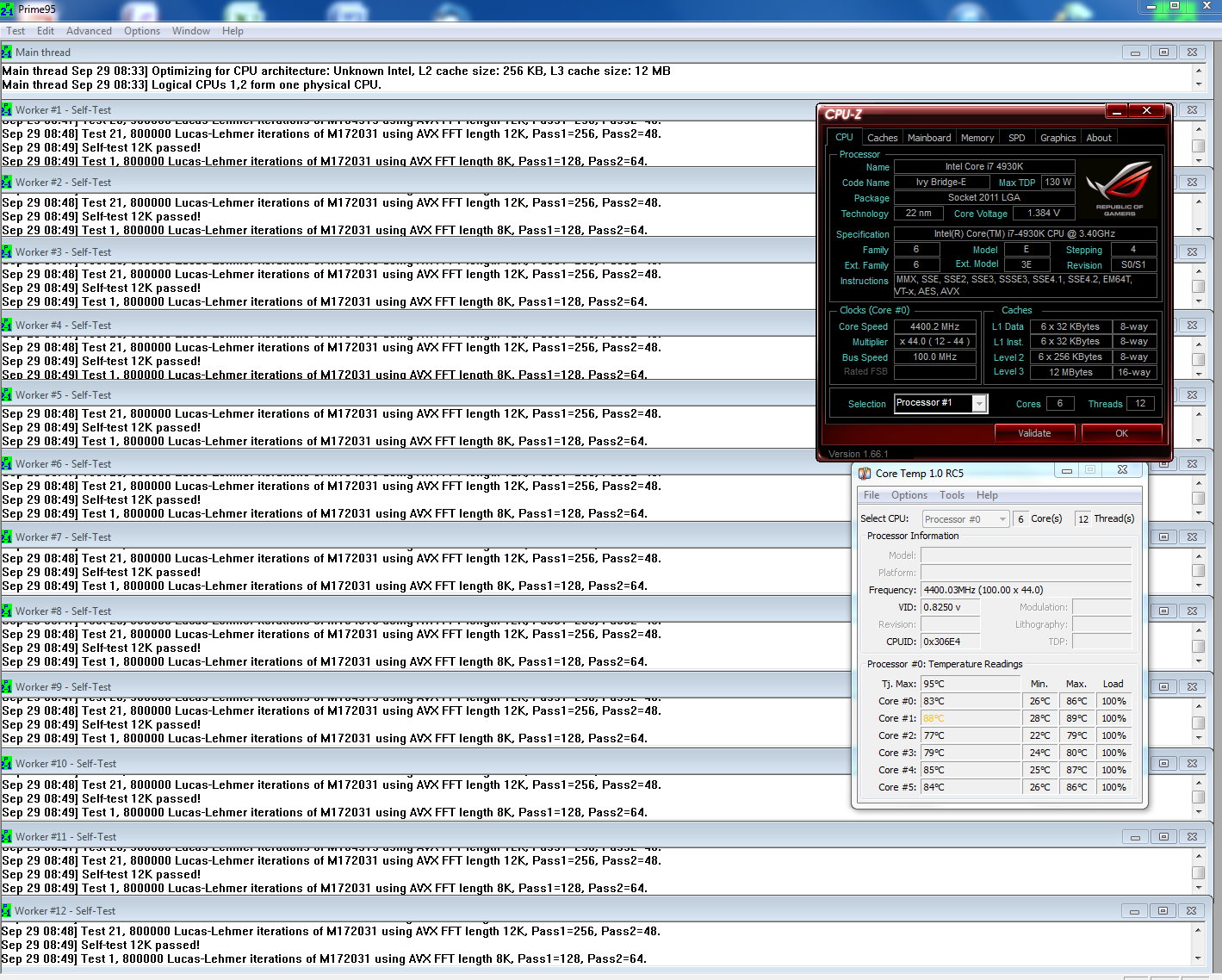Screen dimensions: 1222x980
Task: Switch to the SPD tab in CPU-Z
Action: tap(1017, 138)
